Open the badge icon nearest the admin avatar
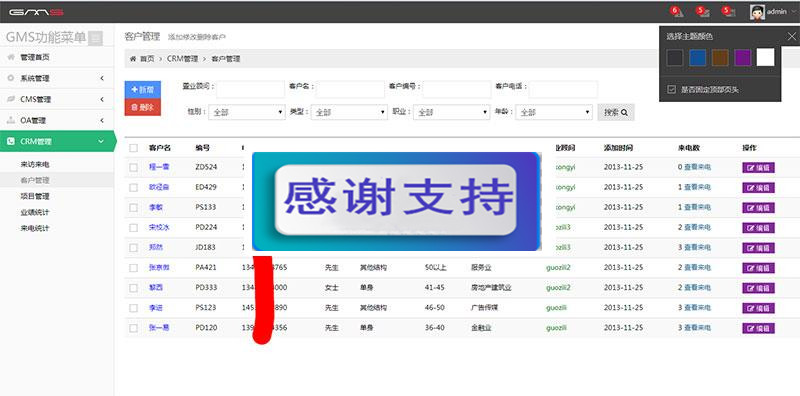Screen dimensions: 800x396 tap(729, 12)
